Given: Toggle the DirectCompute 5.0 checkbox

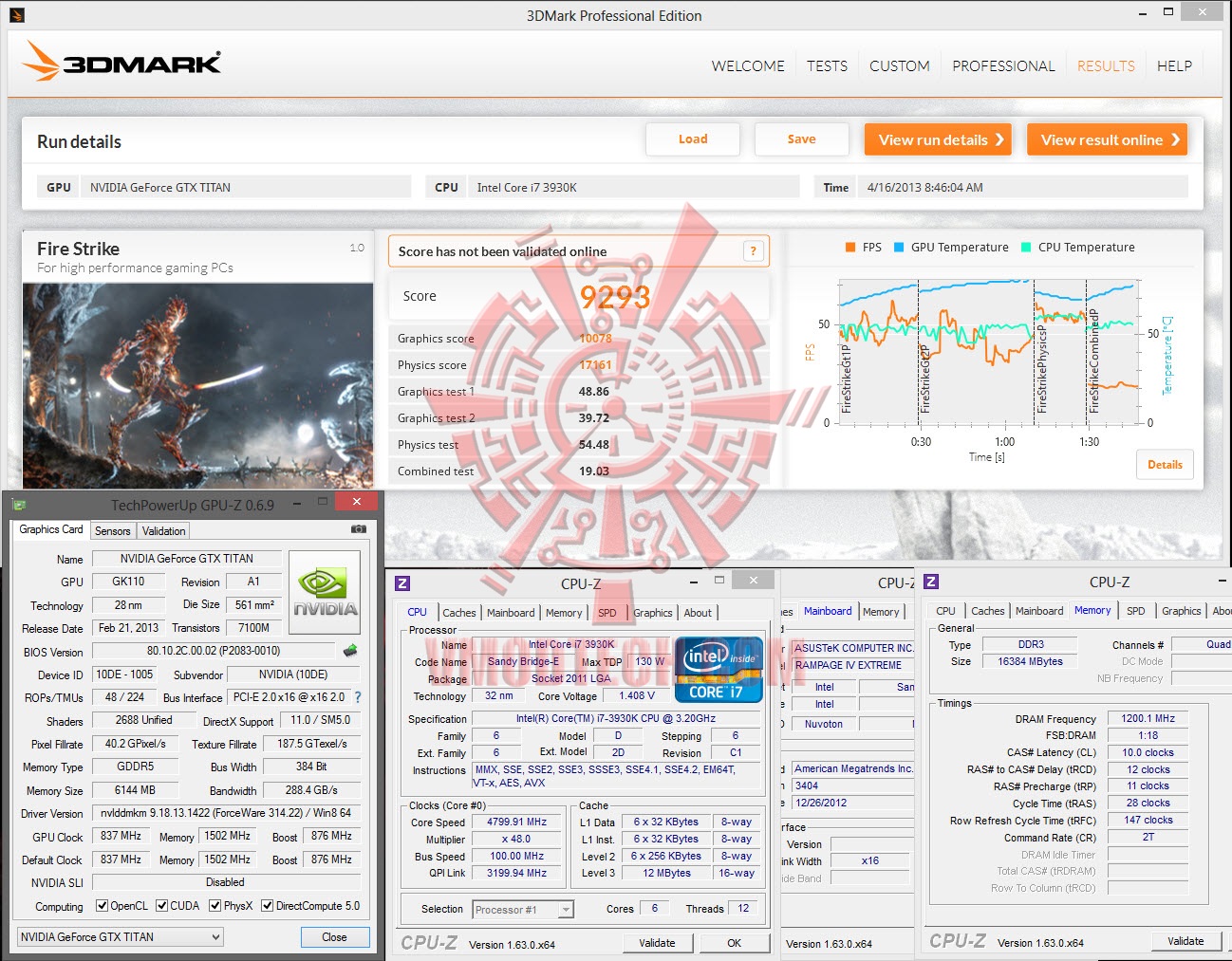Looking at the screenshot, I should pyautogui.click(x=268, y=906).
